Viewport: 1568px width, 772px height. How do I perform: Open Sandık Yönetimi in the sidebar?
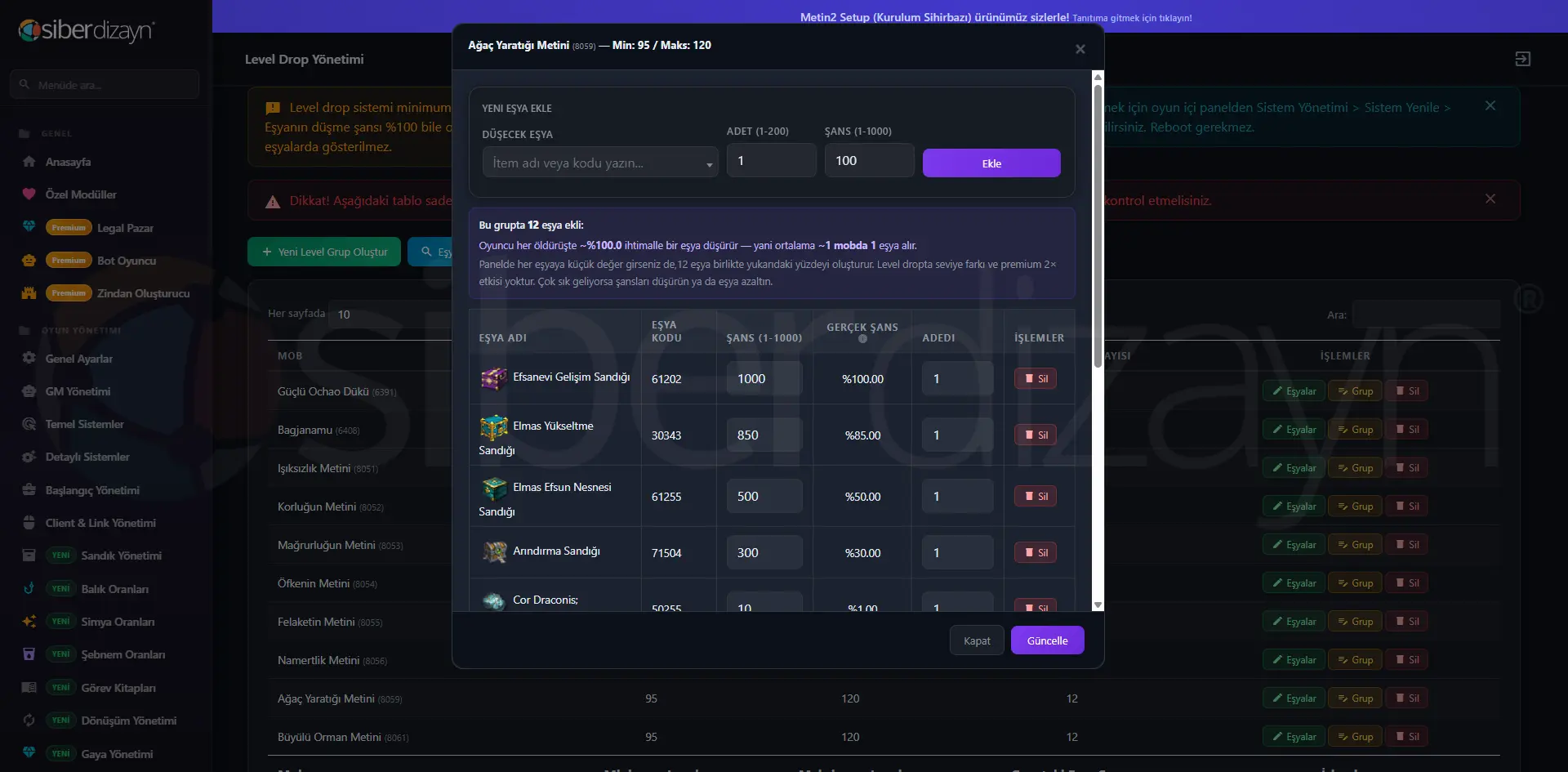click(x=121, y=556)
